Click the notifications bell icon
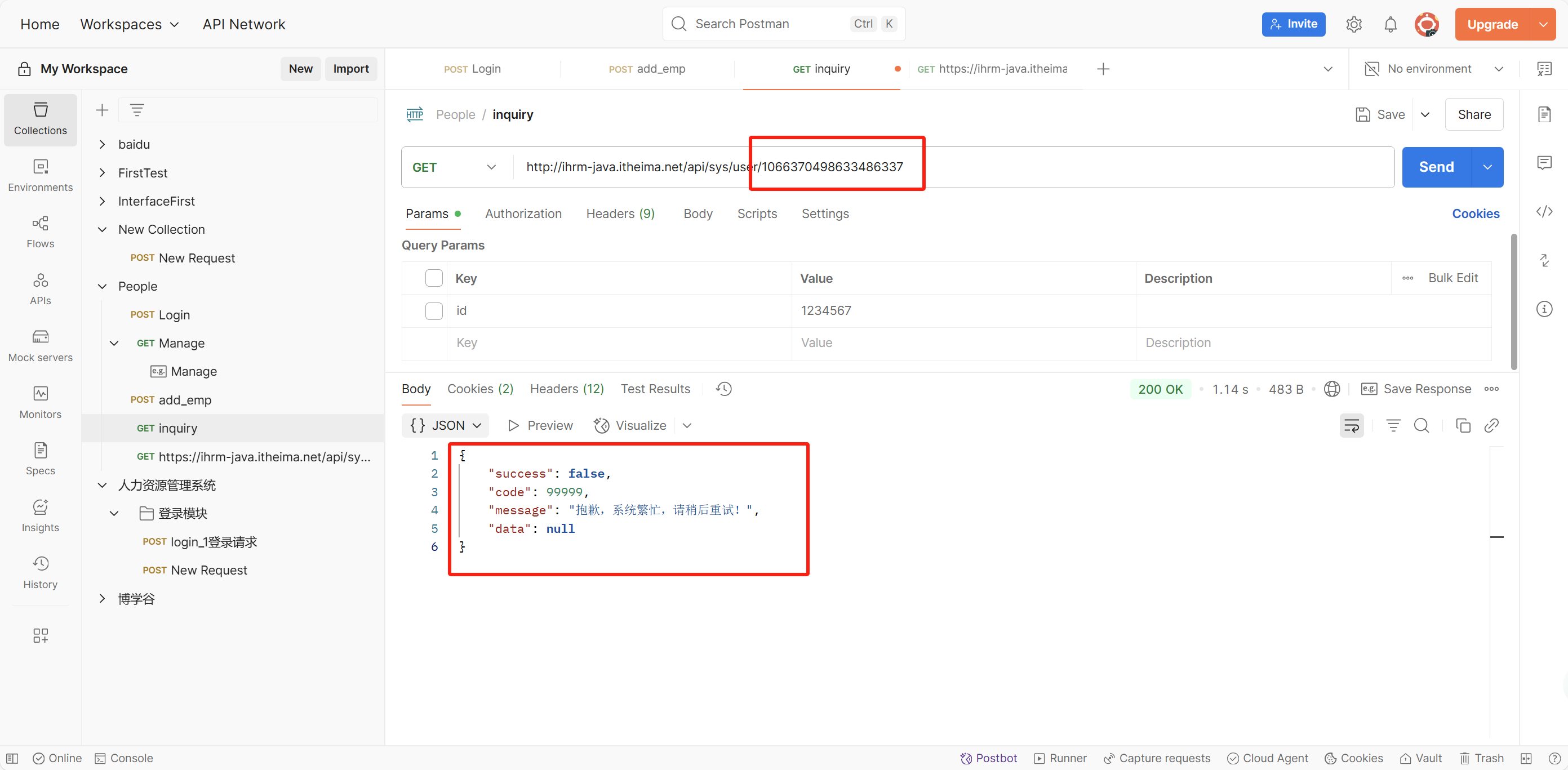This screenshot has height=770, width=1568. coord(1391,24)
